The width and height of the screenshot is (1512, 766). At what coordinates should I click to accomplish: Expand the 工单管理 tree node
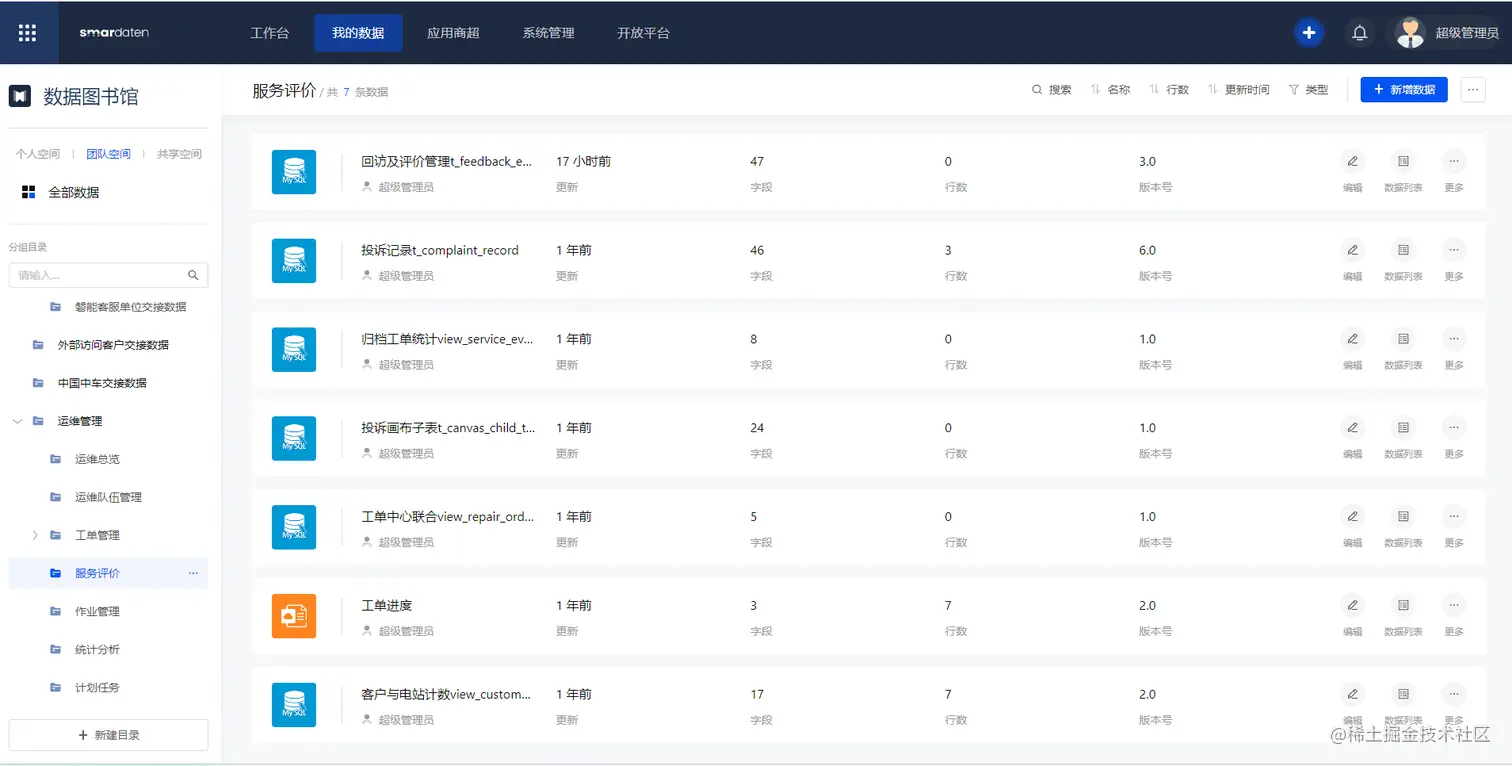pos(36,535)
